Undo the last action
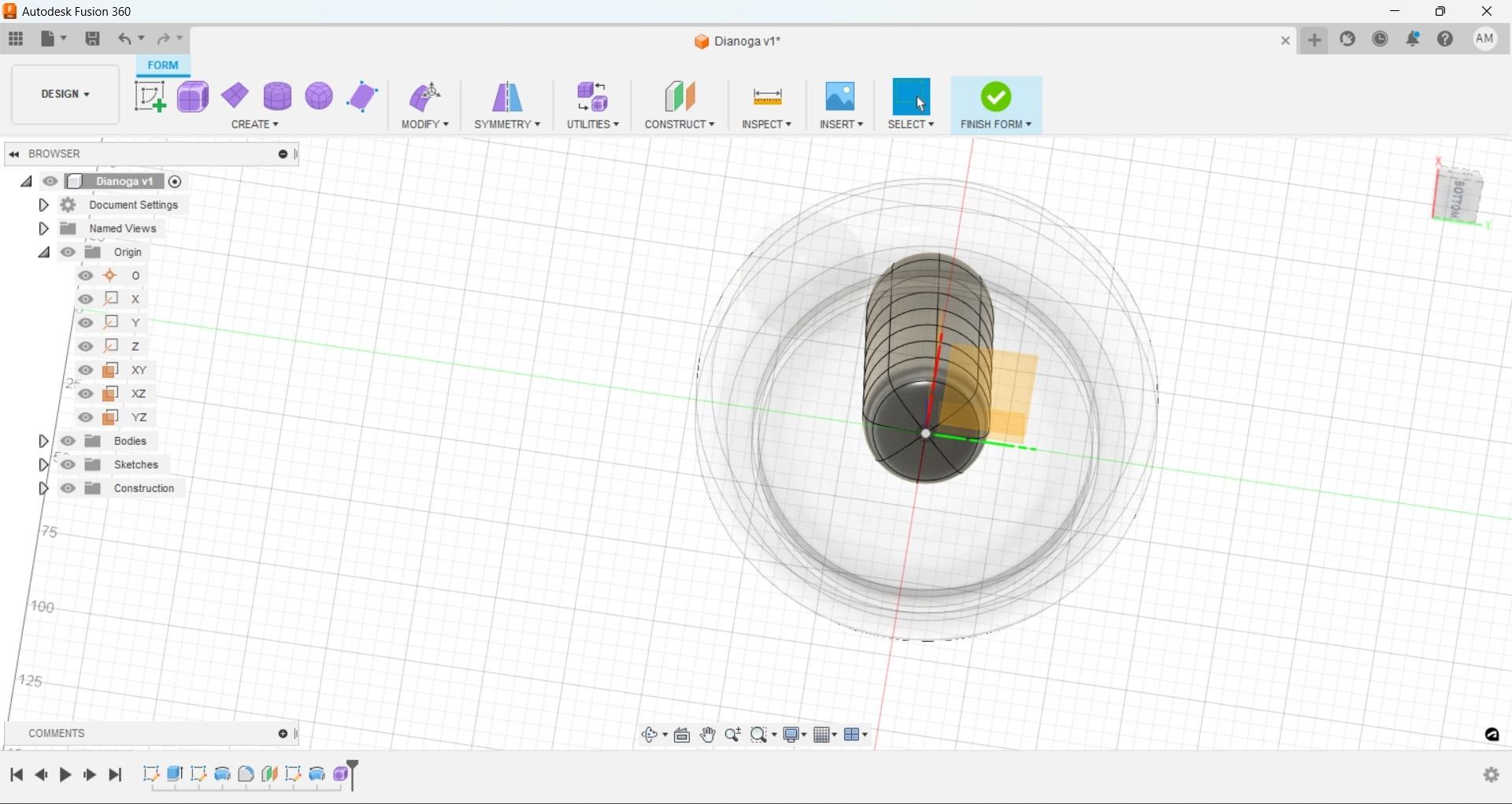The height and width of the screenshot is (804, 1512). click(124, 39)
